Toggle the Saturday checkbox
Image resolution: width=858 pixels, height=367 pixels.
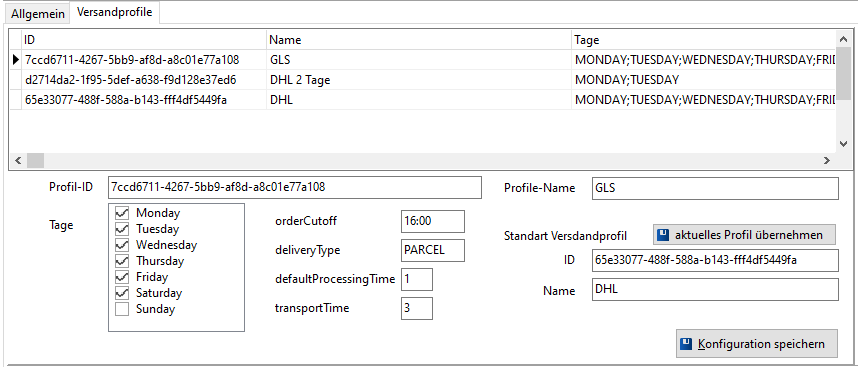[122, 293]
